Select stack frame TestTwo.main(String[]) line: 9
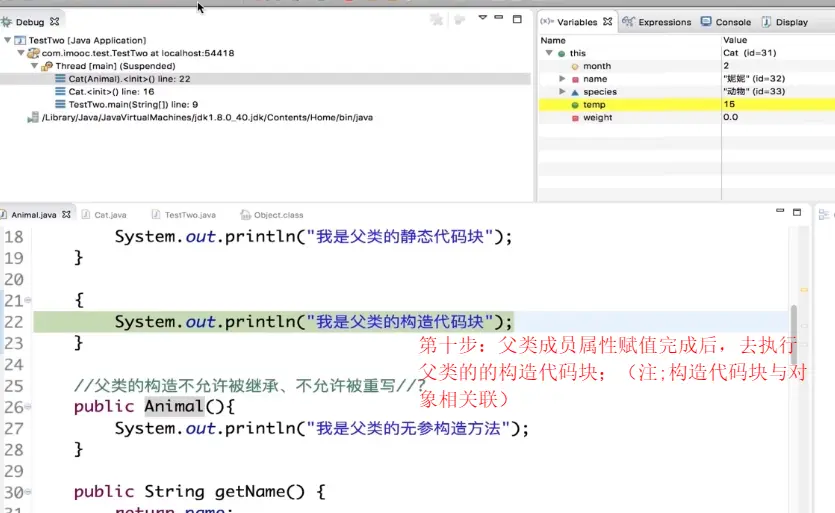Image resolution: width=835 pixels, height=513 pixels. tap(133, 104)
